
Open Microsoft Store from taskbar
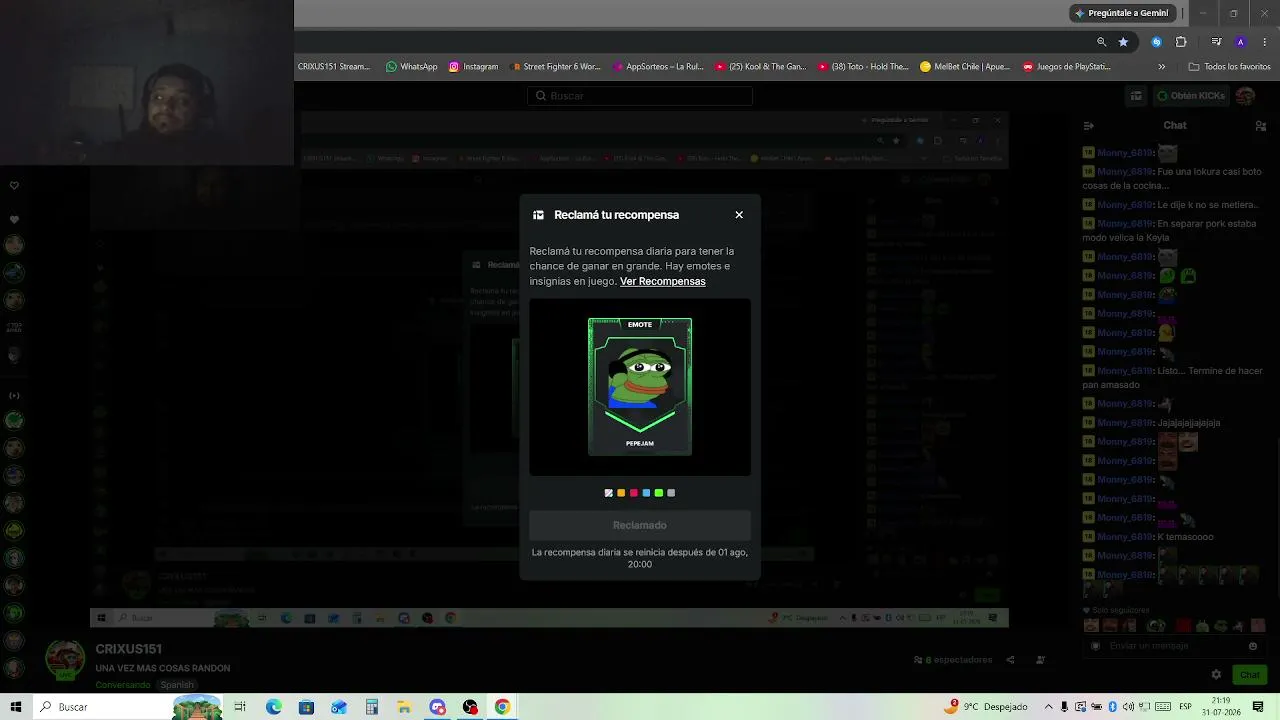click(x=307, y=707)
